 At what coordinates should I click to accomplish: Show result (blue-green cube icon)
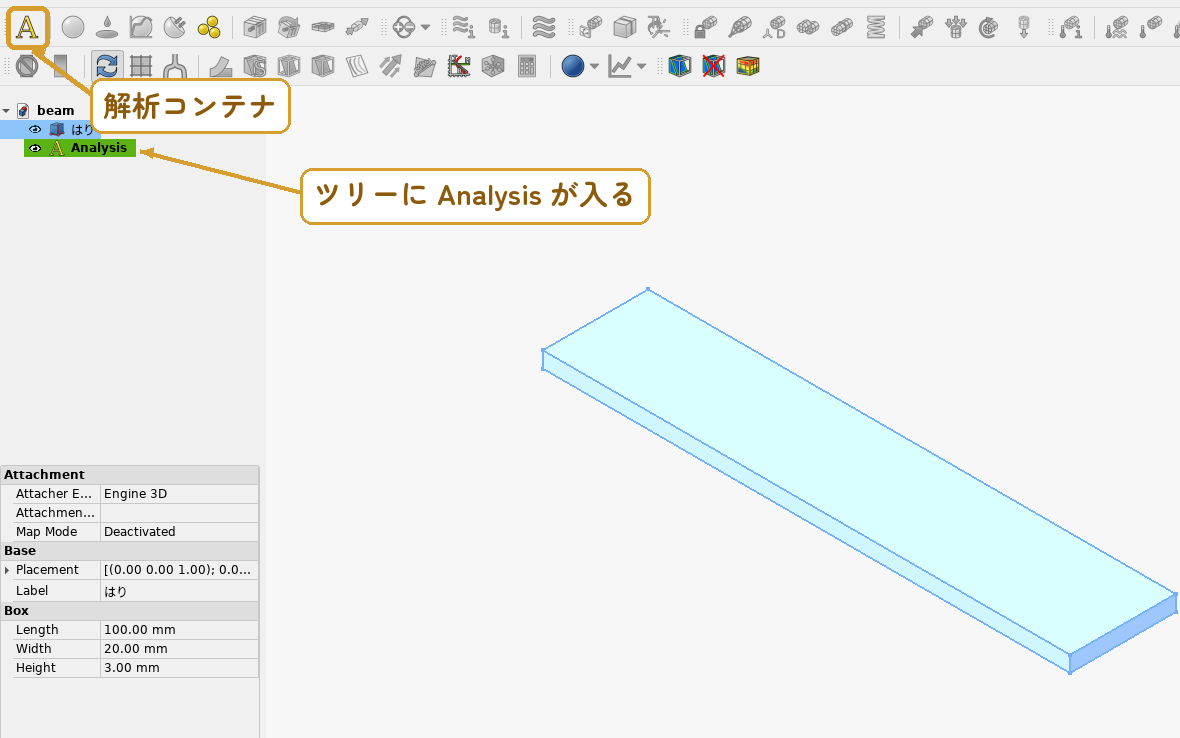(x=680, y=66)
